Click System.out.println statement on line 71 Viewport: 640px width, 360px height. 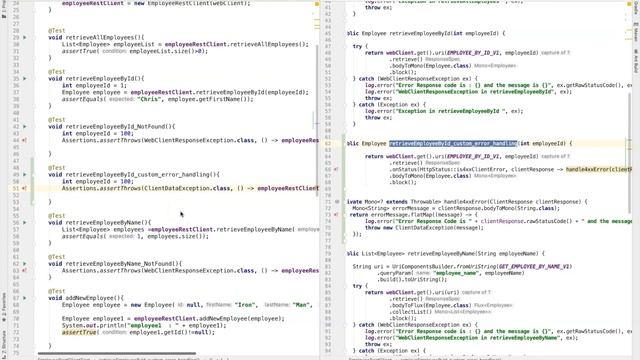144,325
